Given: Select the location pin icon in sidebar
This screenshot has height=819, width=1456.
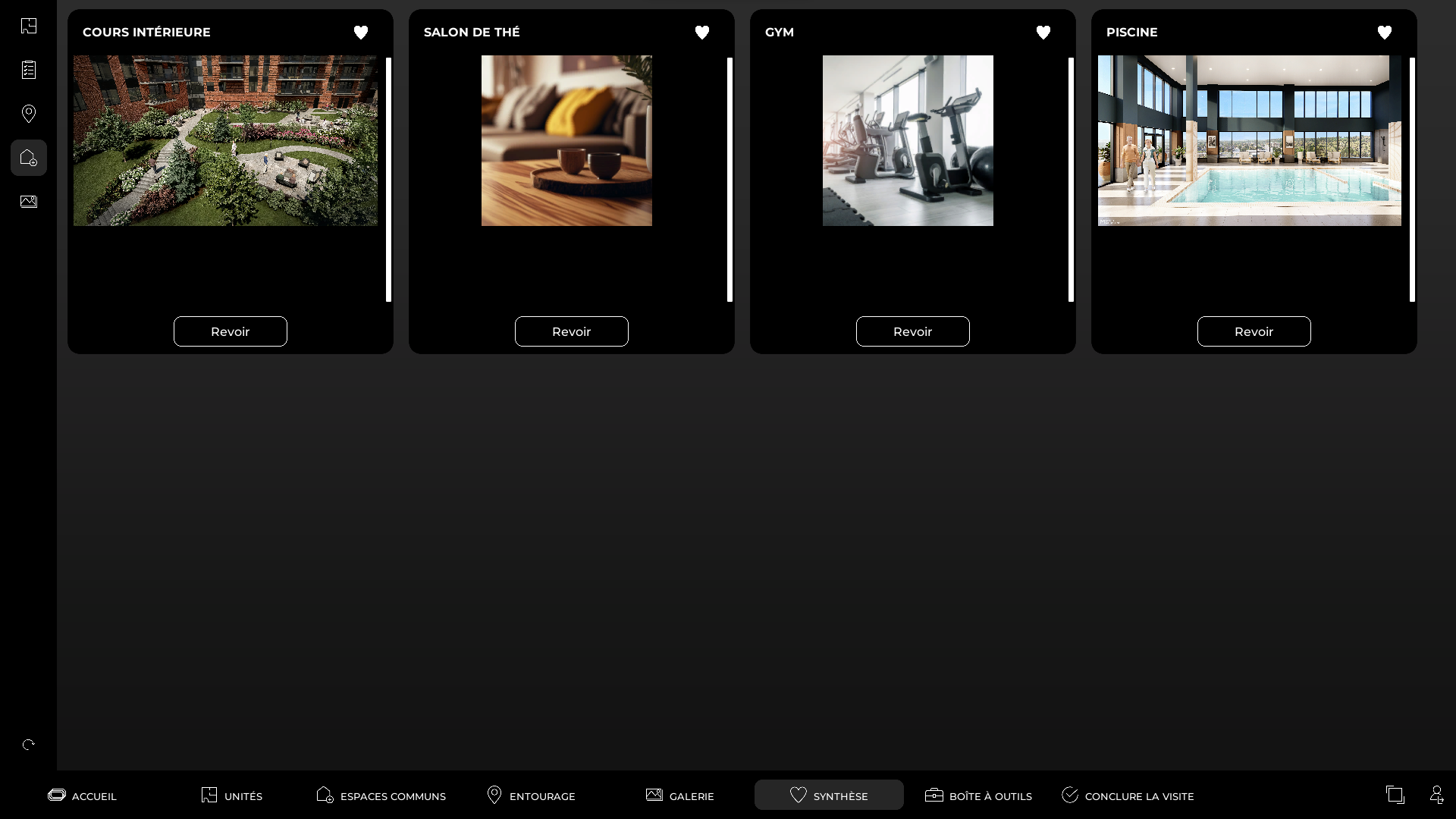Looking at the screenshot, I should coord(29,114).
